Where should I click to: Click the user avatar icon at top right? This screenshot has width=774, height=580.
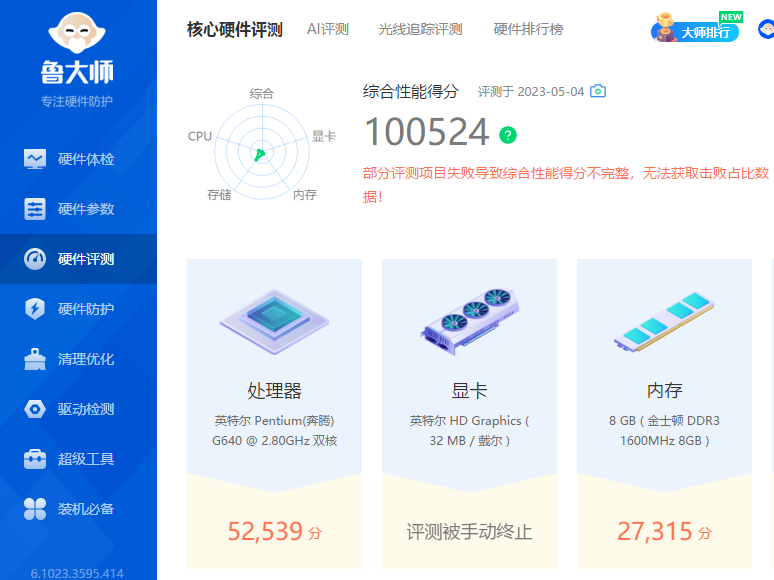point(767,29)
